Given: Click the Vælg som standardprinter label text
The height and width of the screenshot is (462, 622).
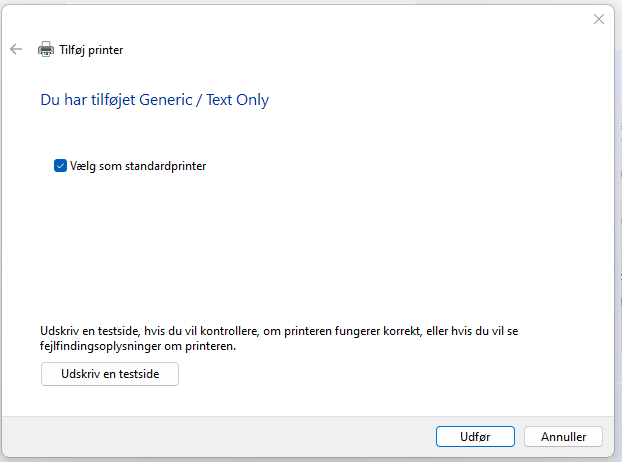Looking at the screenshot, I should tap(138, 166).
